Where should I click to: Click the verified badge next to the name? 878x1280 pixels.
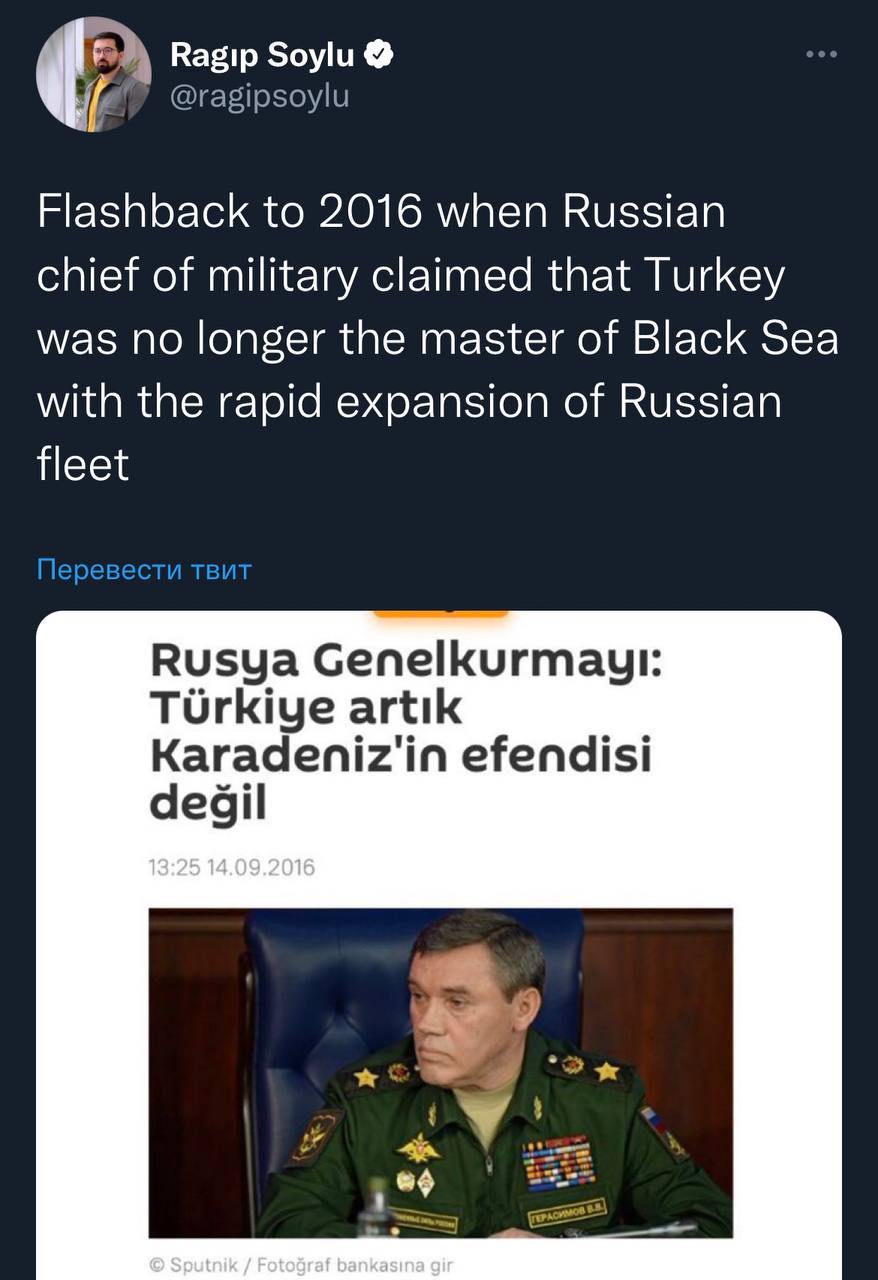pos(378,56)
